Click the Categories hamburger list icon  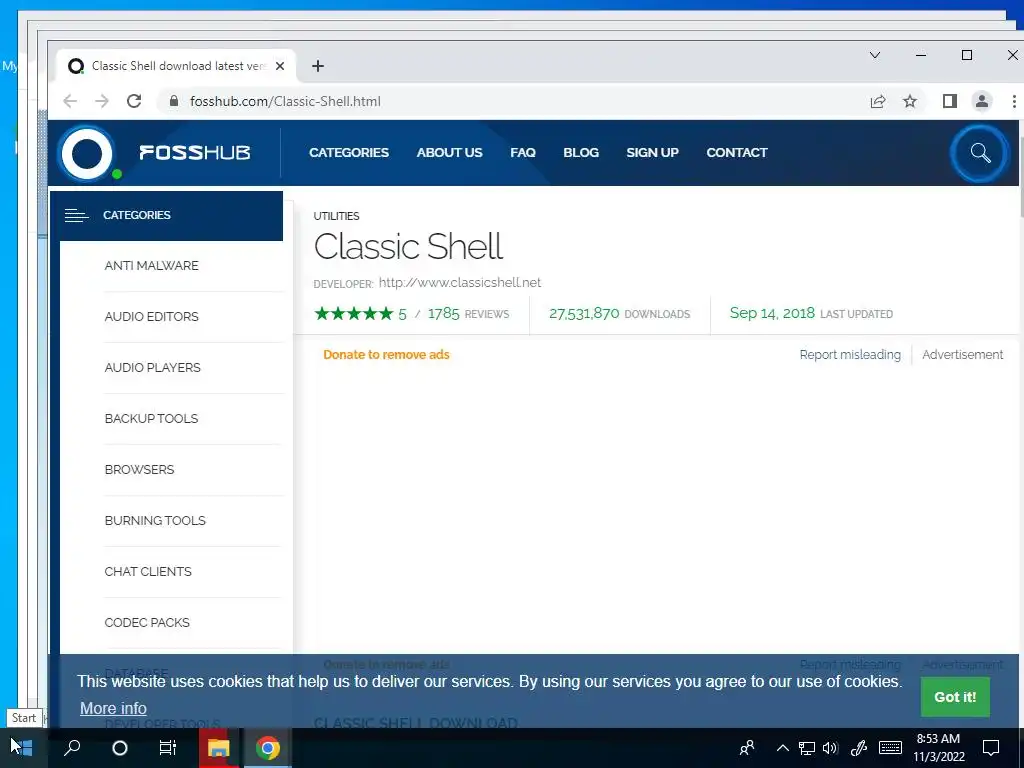pyautogui.click(x=76, y=216)
